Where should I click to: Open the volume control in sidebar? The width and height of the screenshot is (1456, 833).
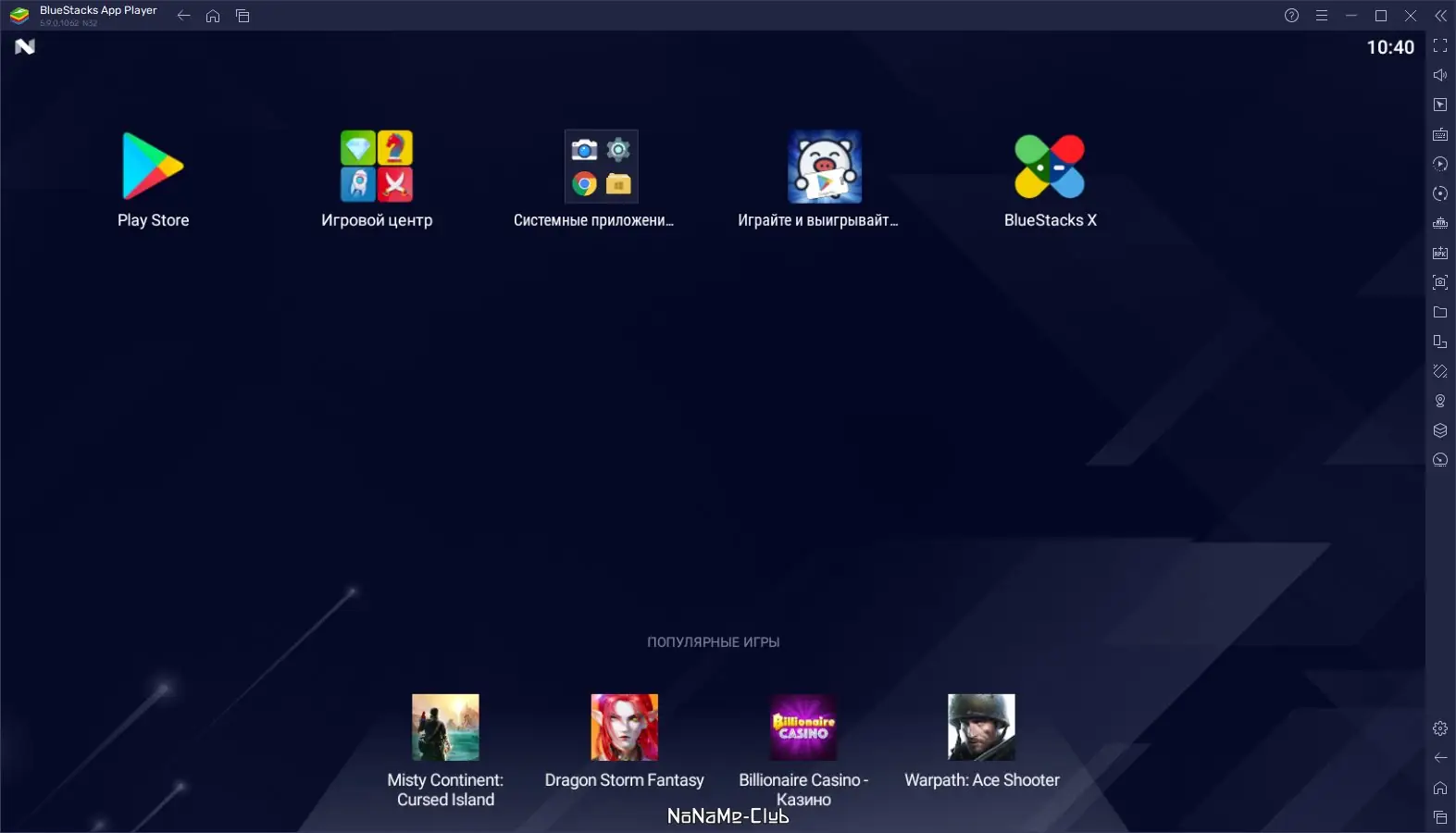1440,75
